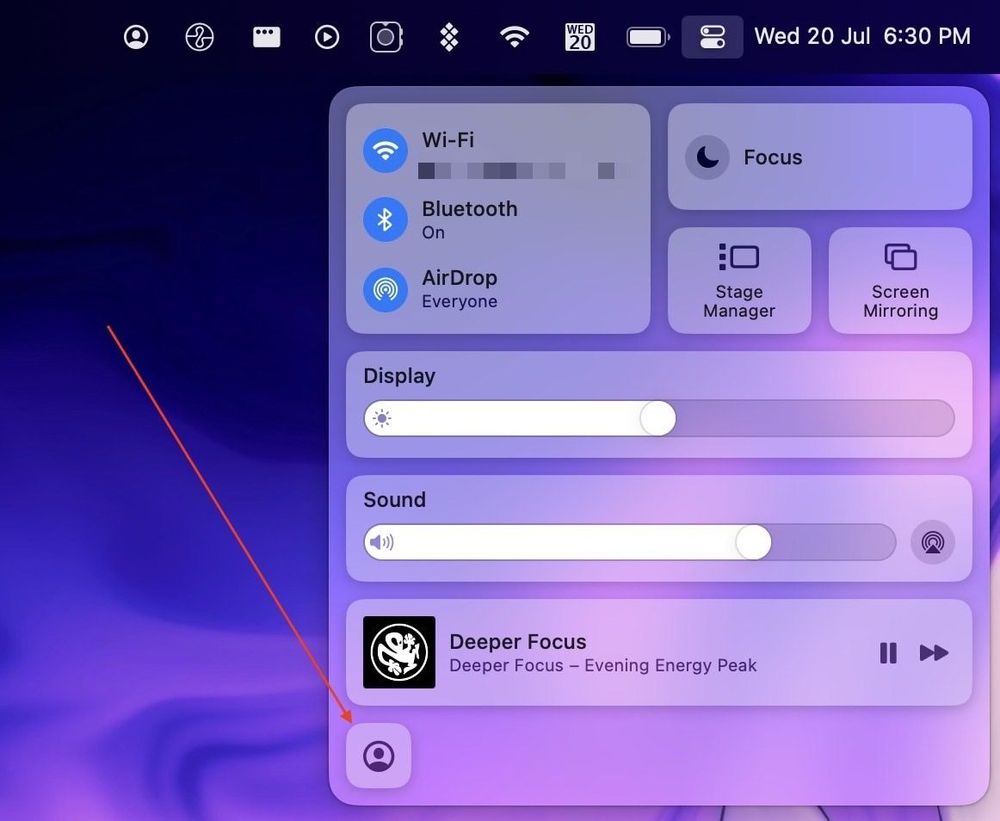Open the user profile icon below Control Center

click(x=378, y=756)
